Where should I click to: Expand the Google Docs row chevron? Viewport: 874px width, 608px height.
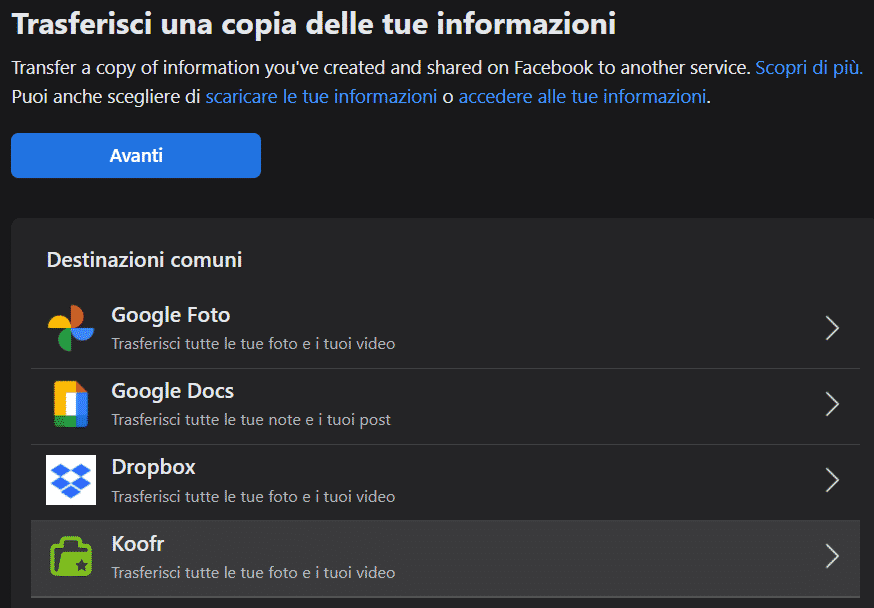pyautogui.click(x=832, y=404)
